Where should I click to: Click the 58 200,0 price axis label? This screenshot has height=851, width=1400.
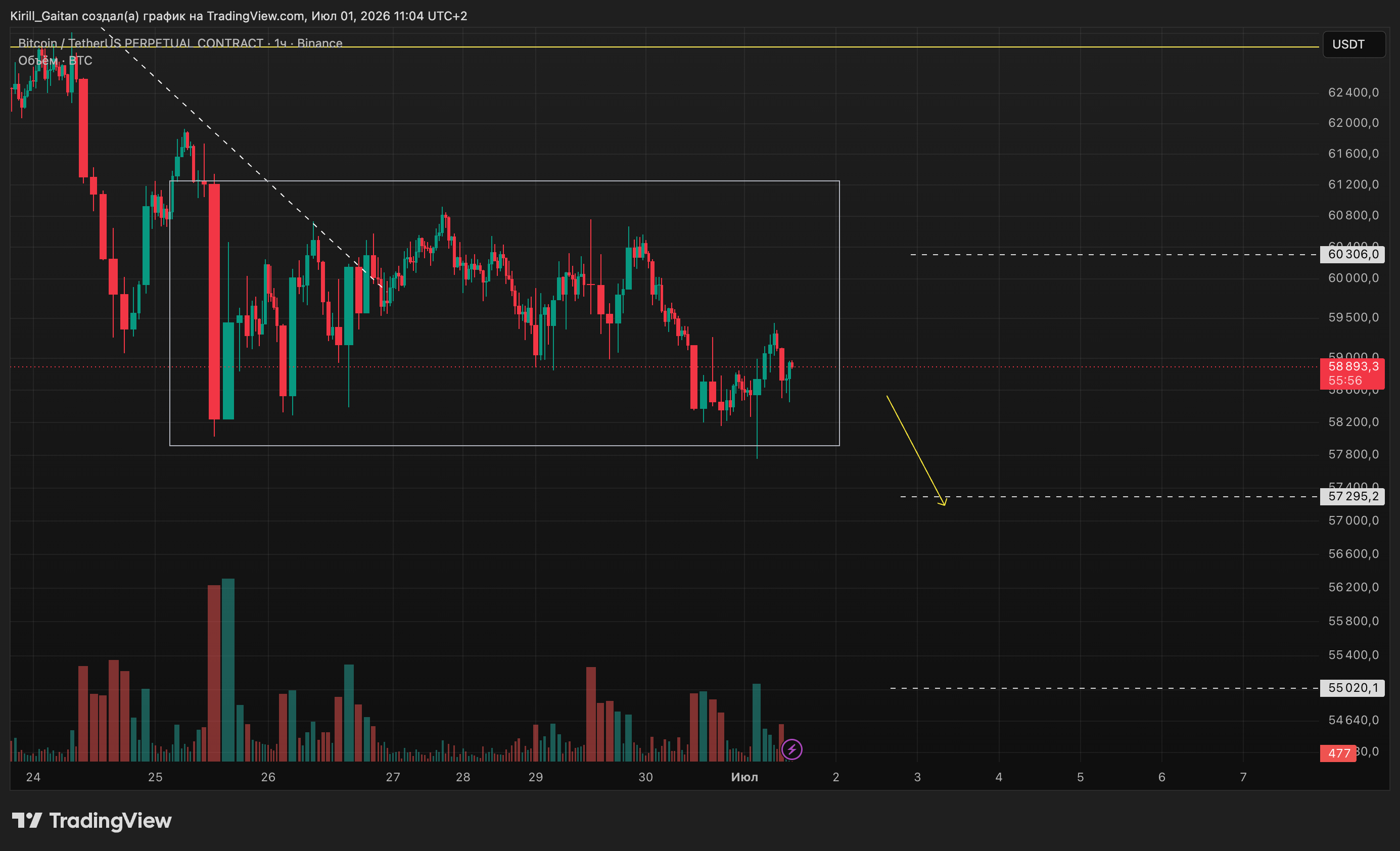click(x=1354, y=421)
